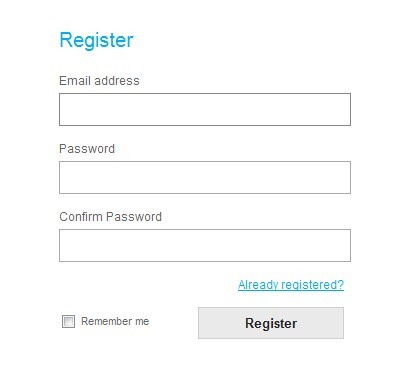Click the Remember me label text
This screenshot has height=392, width=406.
115,321
